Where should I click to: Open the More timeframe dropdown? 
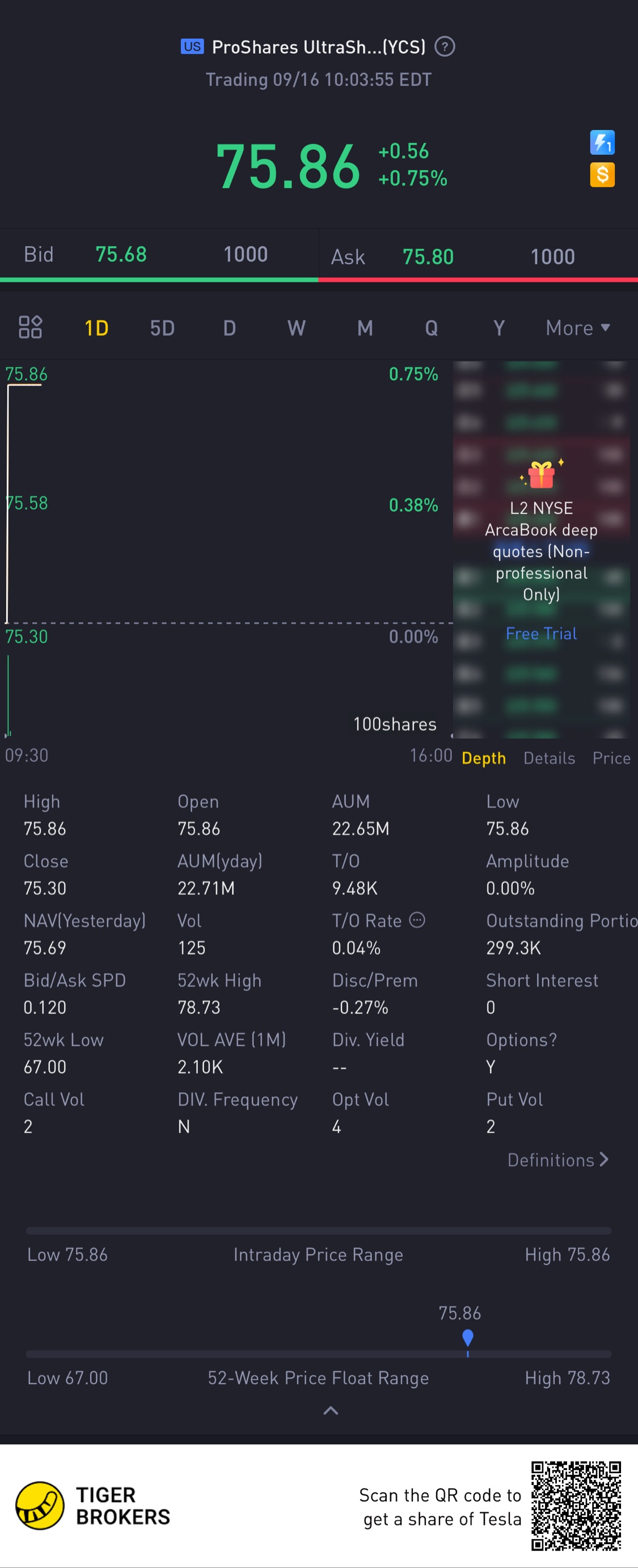(577, 328)
